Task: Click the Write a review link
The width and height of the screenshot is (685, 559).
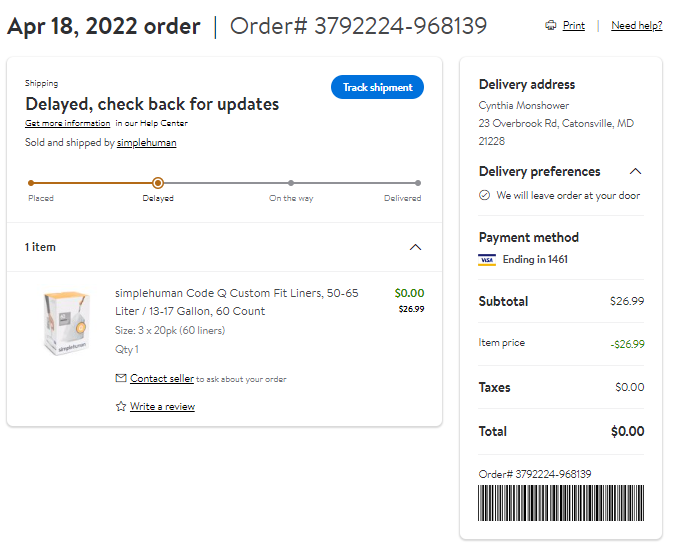Action: click(162, 407)
